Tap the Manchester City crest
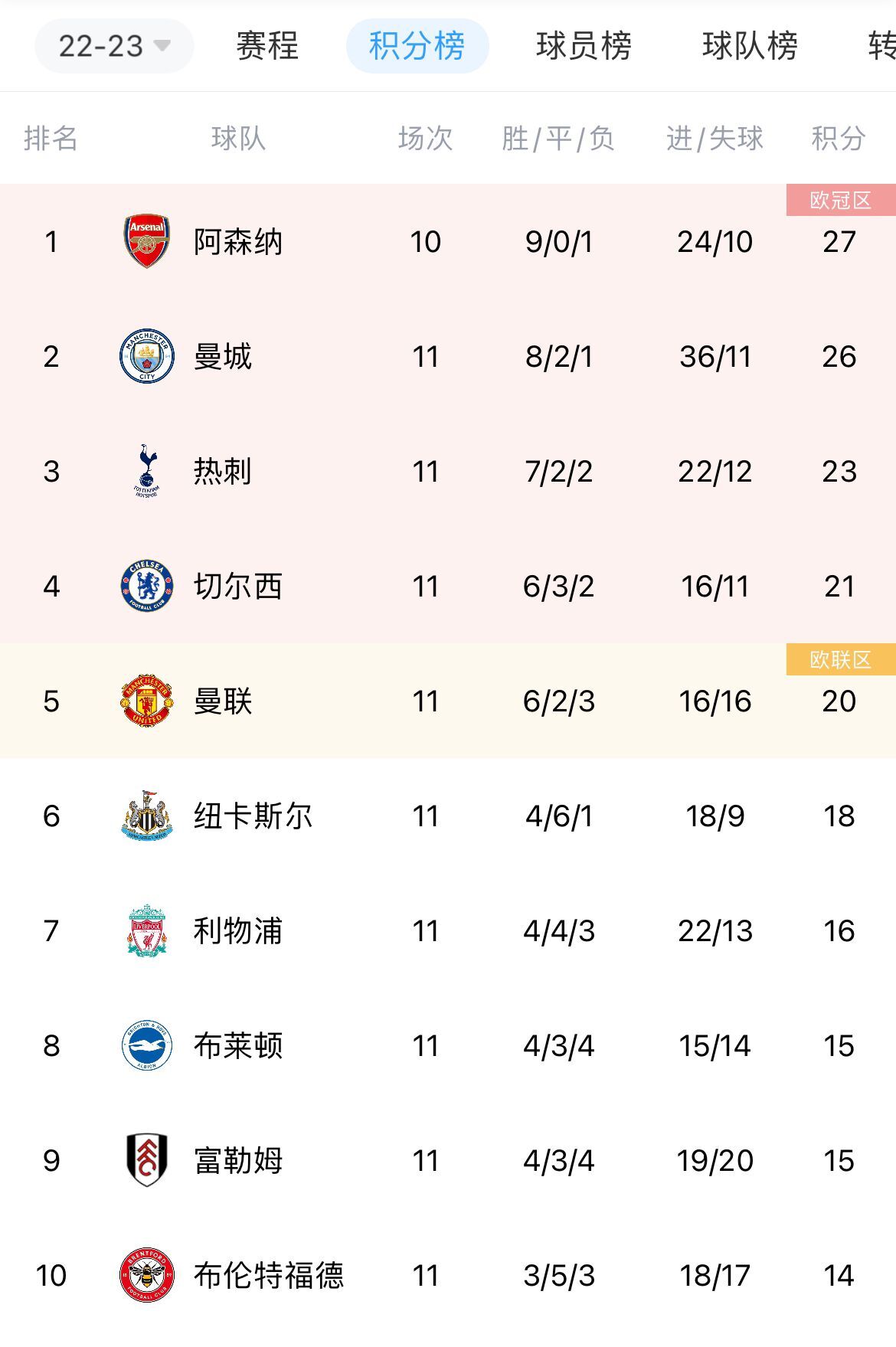The image size is (896, 1347). click(x=147, y=356)
